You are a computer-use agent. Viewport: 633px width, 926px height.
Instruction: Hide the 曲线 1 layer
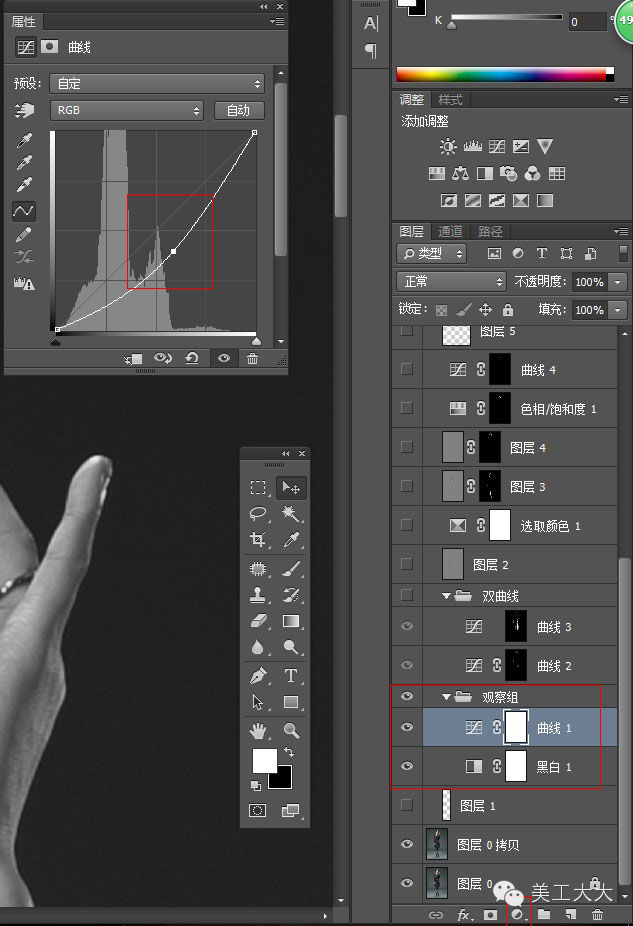pyautogui.click(x=407, y=727)
